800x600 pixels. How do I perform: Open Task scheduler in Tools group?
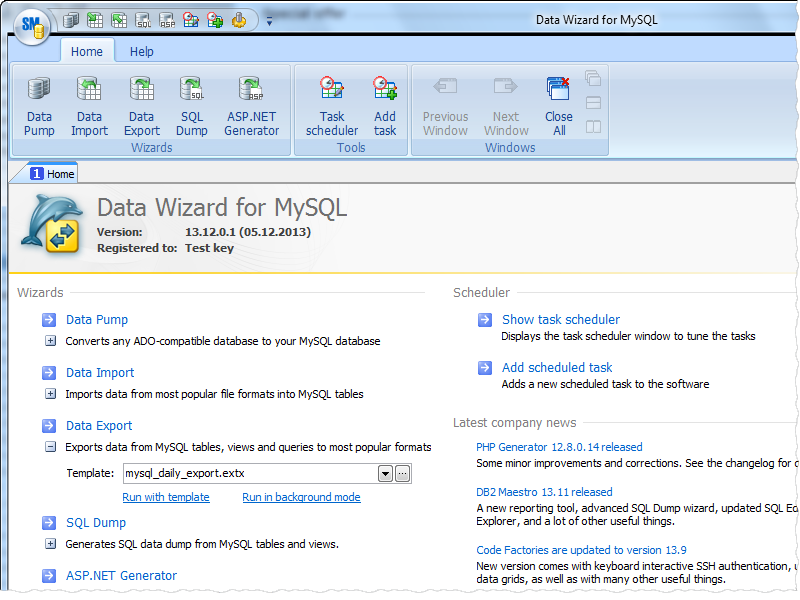pyautogui.click(x=332, y=106)
